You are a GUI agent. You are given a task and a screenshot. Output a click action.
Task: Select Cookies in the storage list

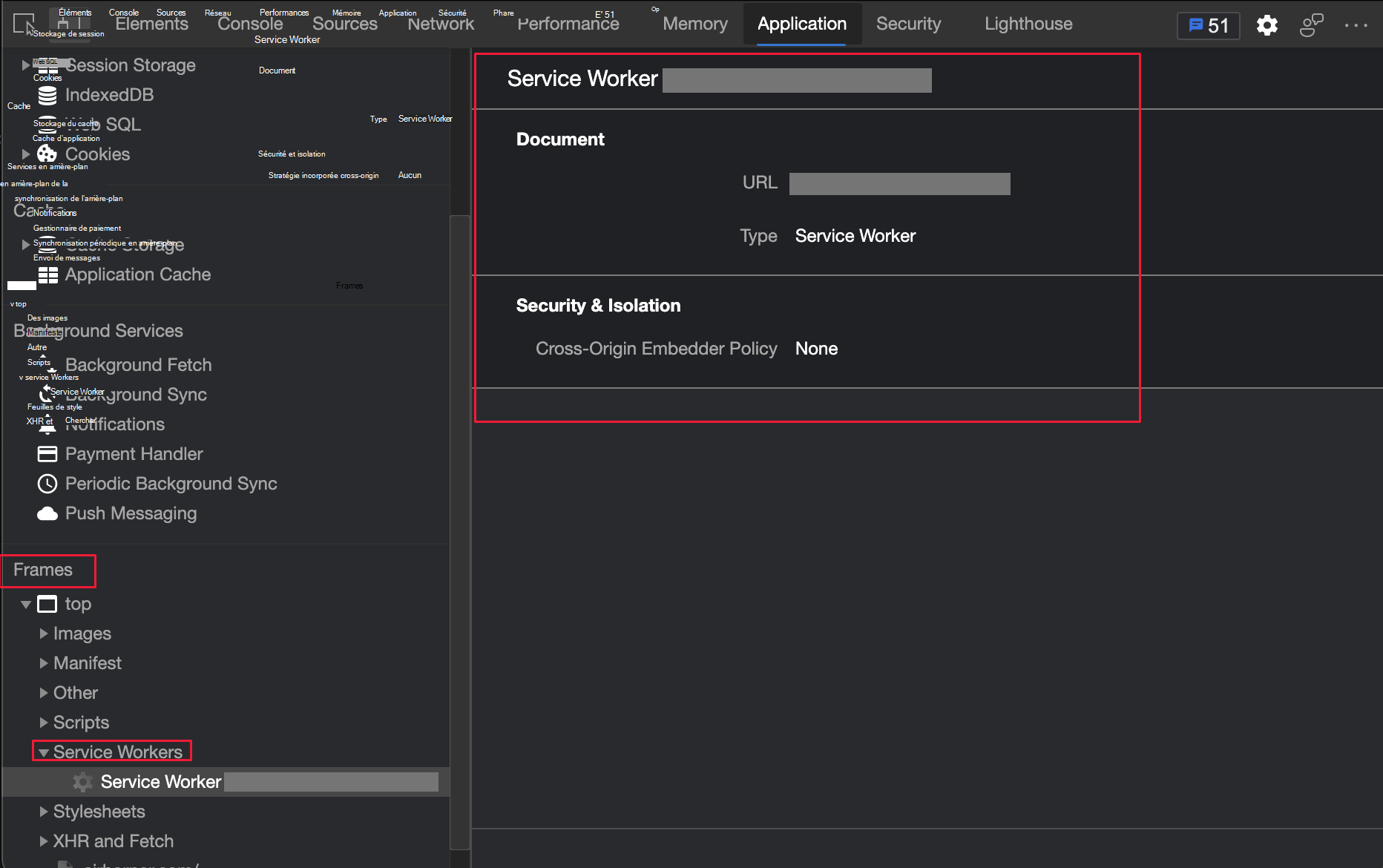pyautogui.click(x=97, y=154)
